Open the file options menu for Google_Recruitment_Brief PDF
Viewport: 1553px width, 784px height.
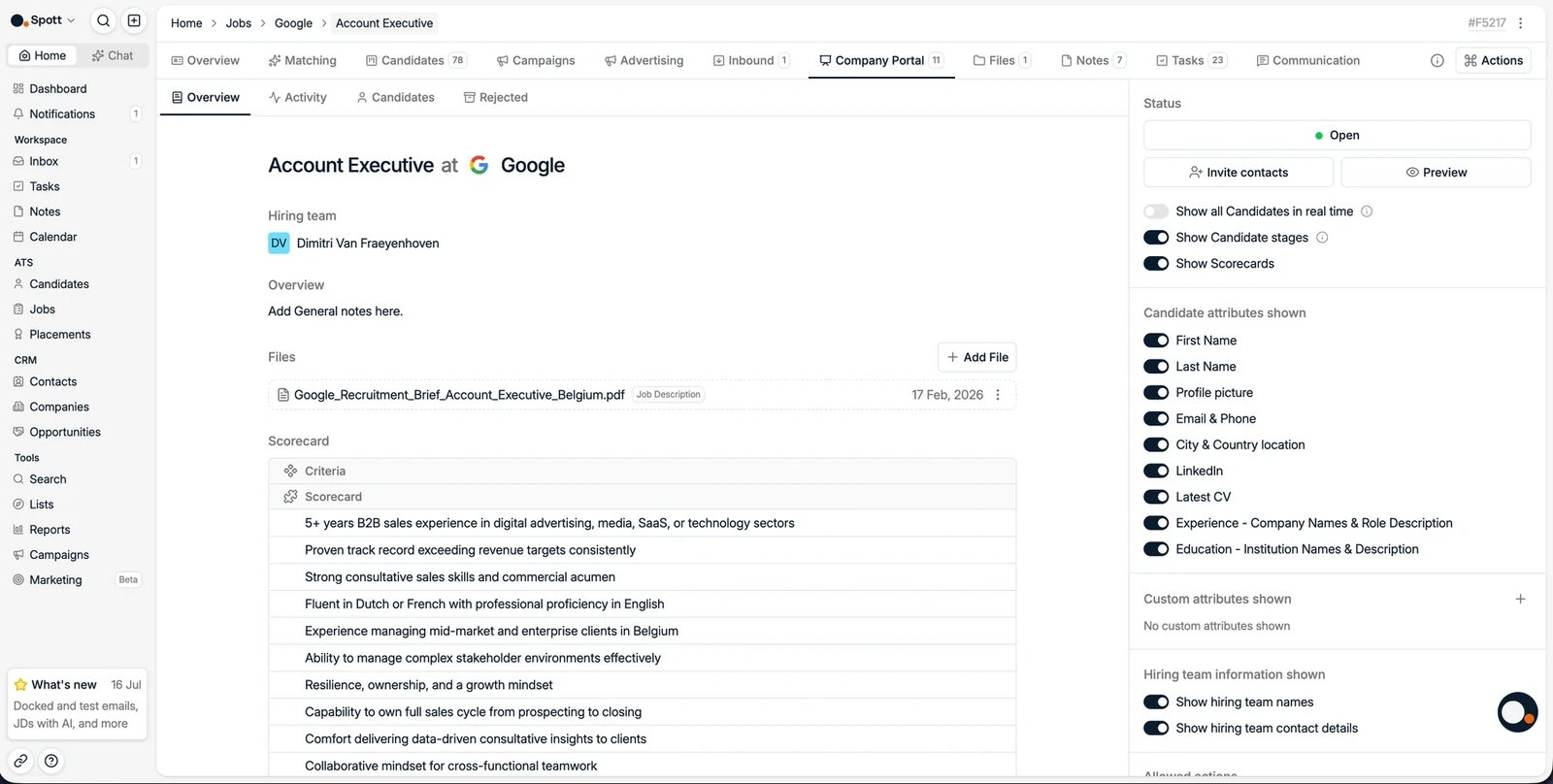point(998,395)
